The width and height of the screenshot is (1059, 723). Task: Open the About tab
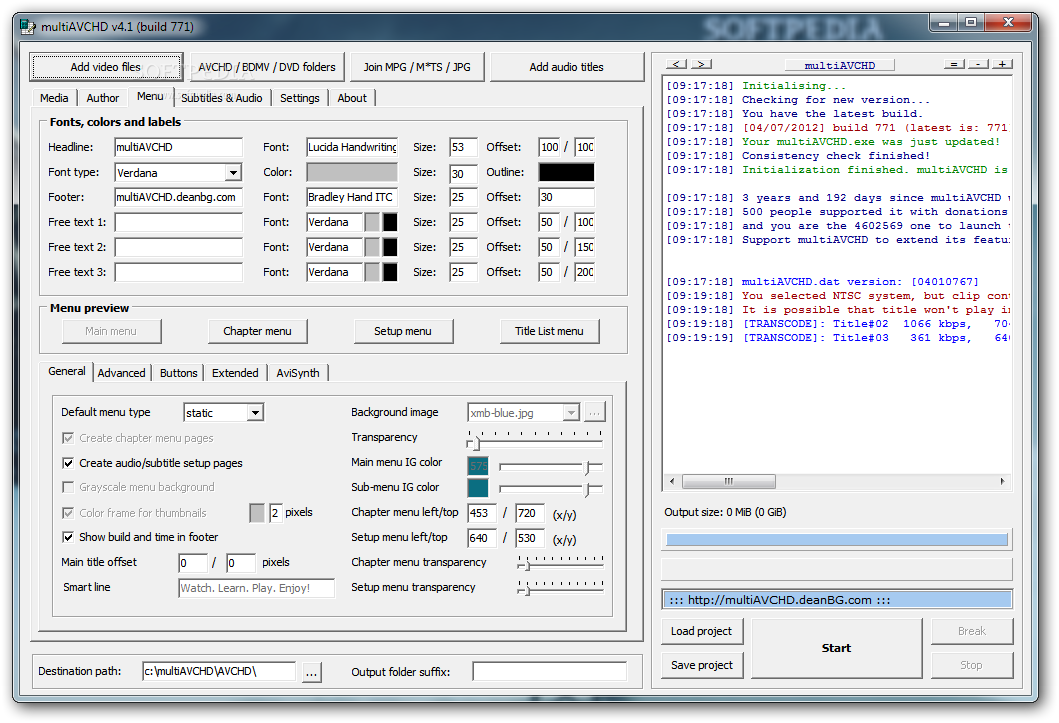pos(352,98)
